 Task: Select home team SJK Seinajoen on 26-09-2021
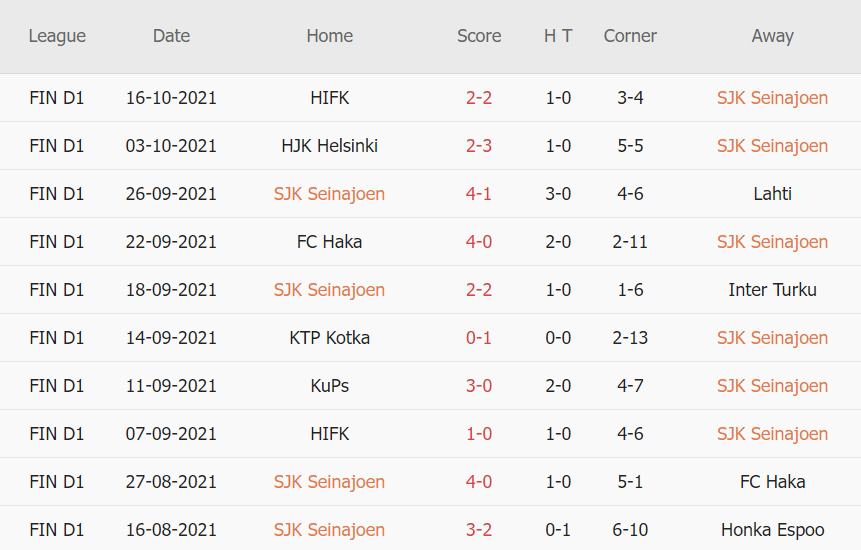click(329, 194)
